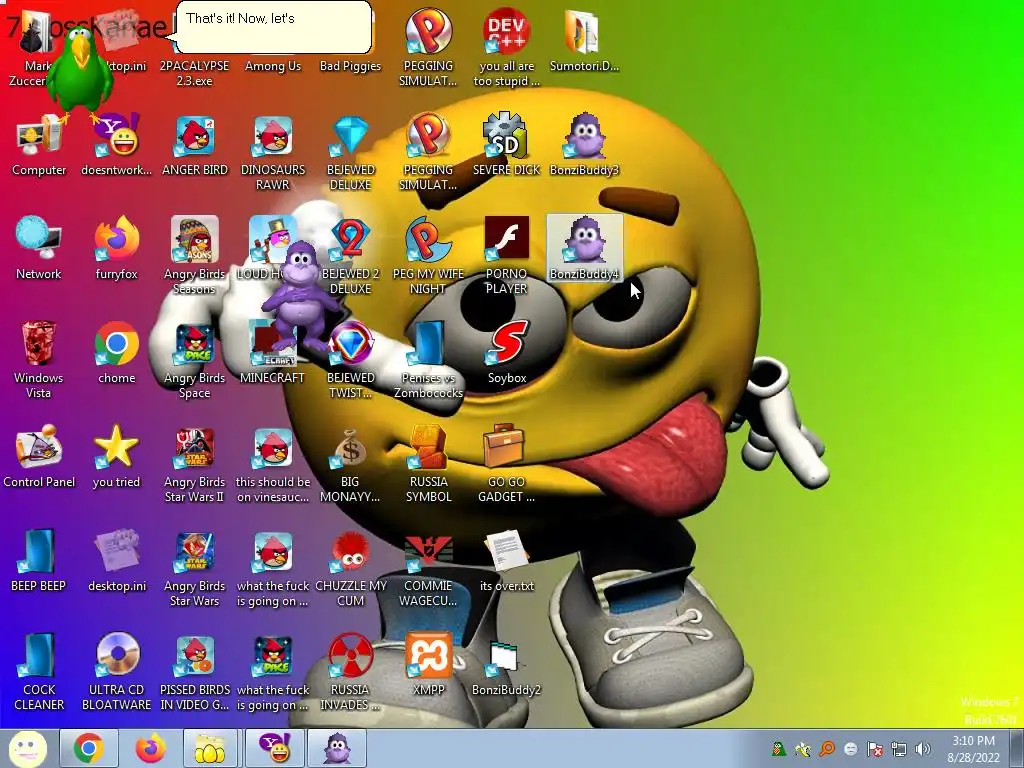
Task: Open the Start menu smiley orb
Action: [27, 748]
